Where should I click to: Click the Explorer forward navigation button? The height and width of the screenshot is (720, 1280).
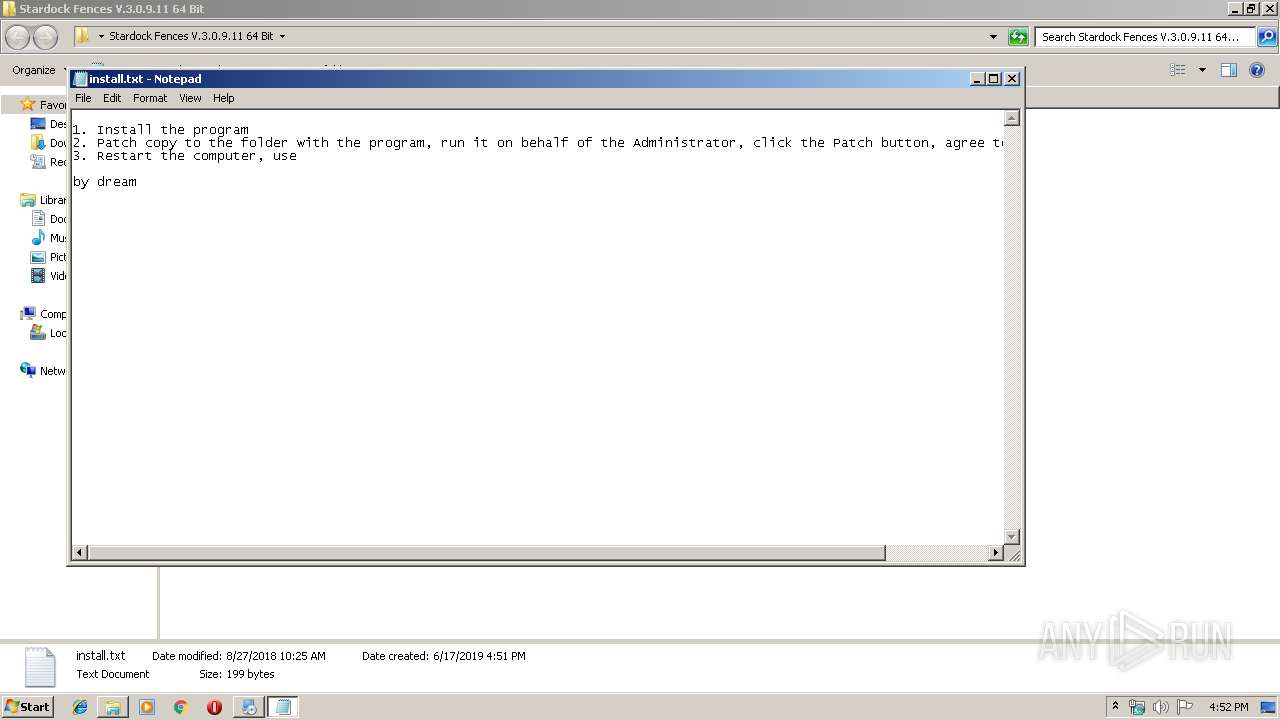45,37
